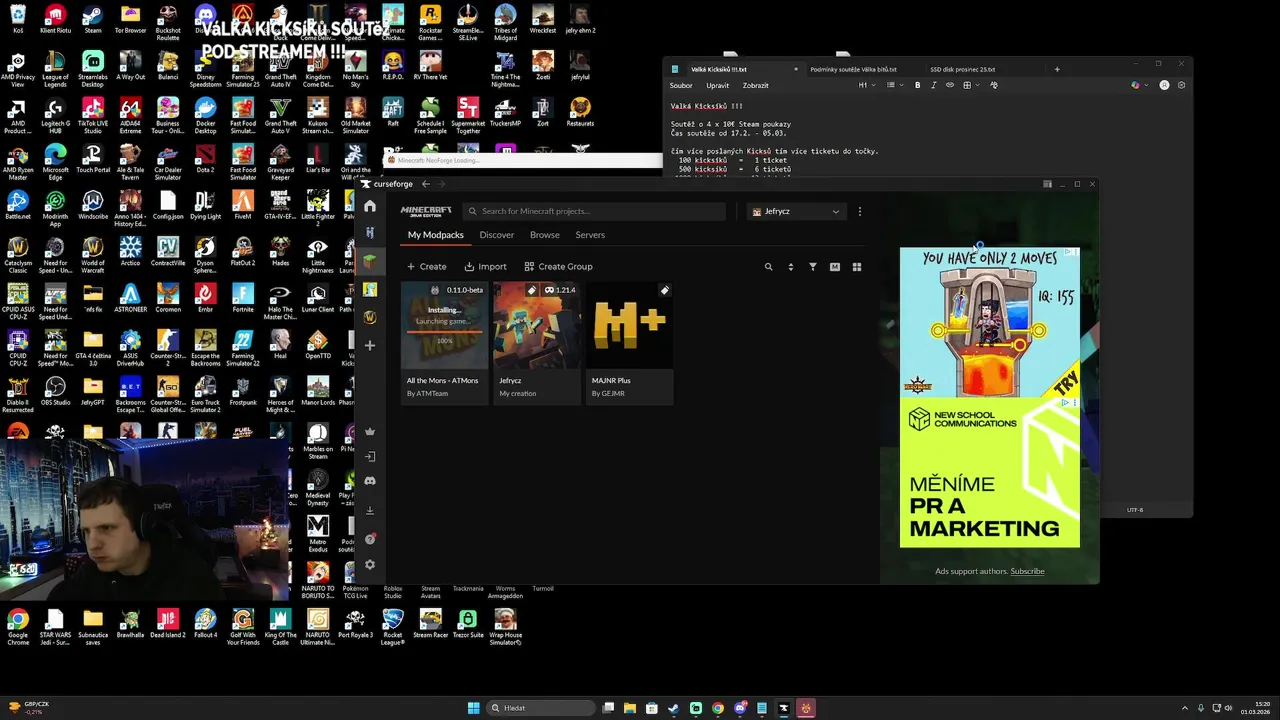1280x720 pixels.
Task: Select the Jefrycz modpack thumbnail
Action: coord(536,326)
